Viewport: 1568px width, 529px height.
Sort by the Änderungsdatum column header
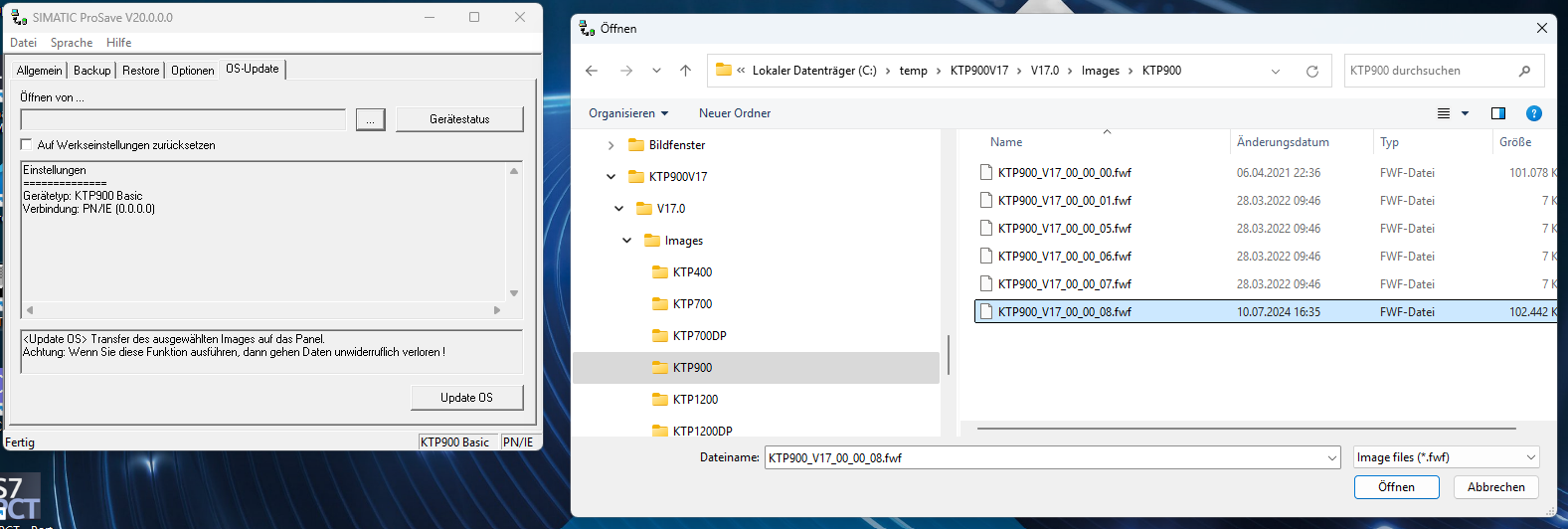coord(1283,142)
